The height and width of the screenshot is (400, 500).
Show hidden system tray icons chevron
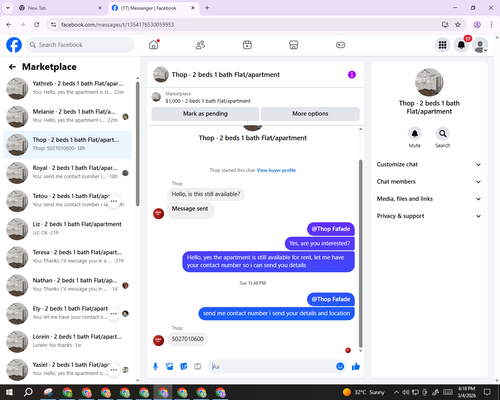pos(396,392)
